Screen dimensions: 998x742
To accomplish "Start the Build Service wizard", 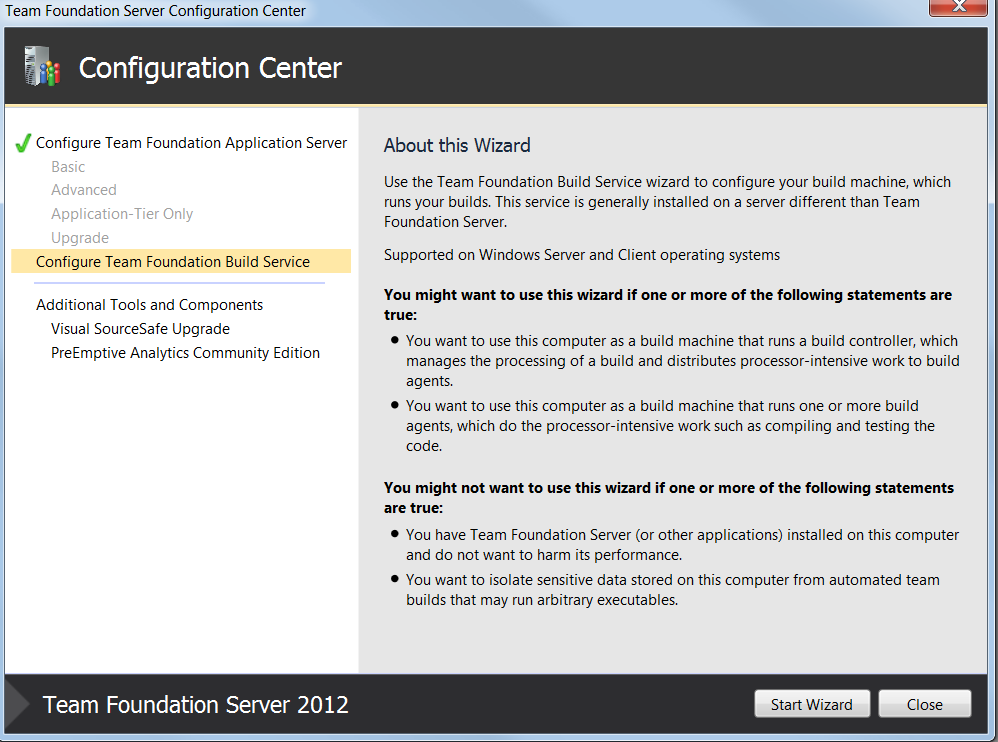I will tap(812, 704).
